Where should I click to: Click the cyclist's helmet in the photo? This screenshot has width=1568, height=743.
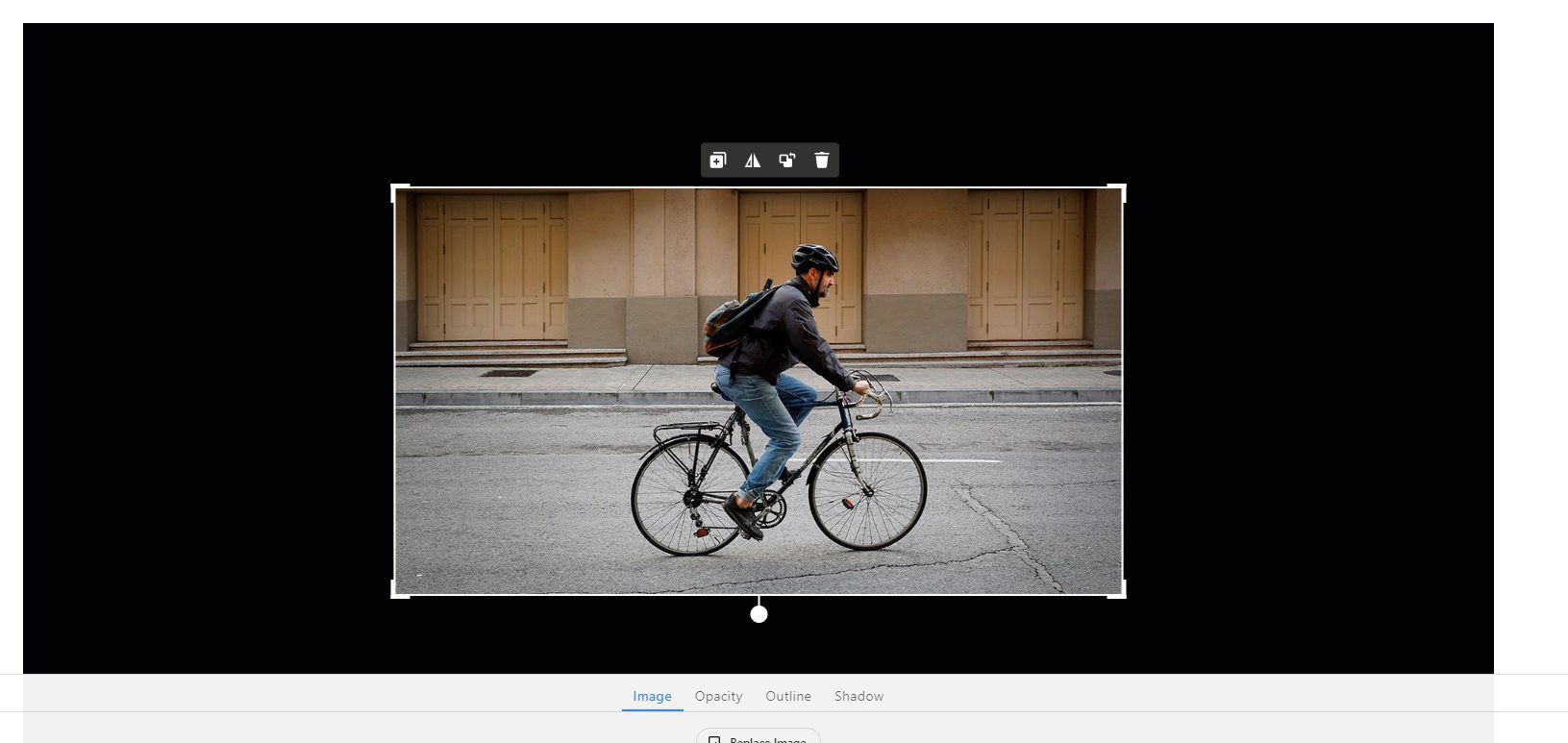[x=814, y=257]
